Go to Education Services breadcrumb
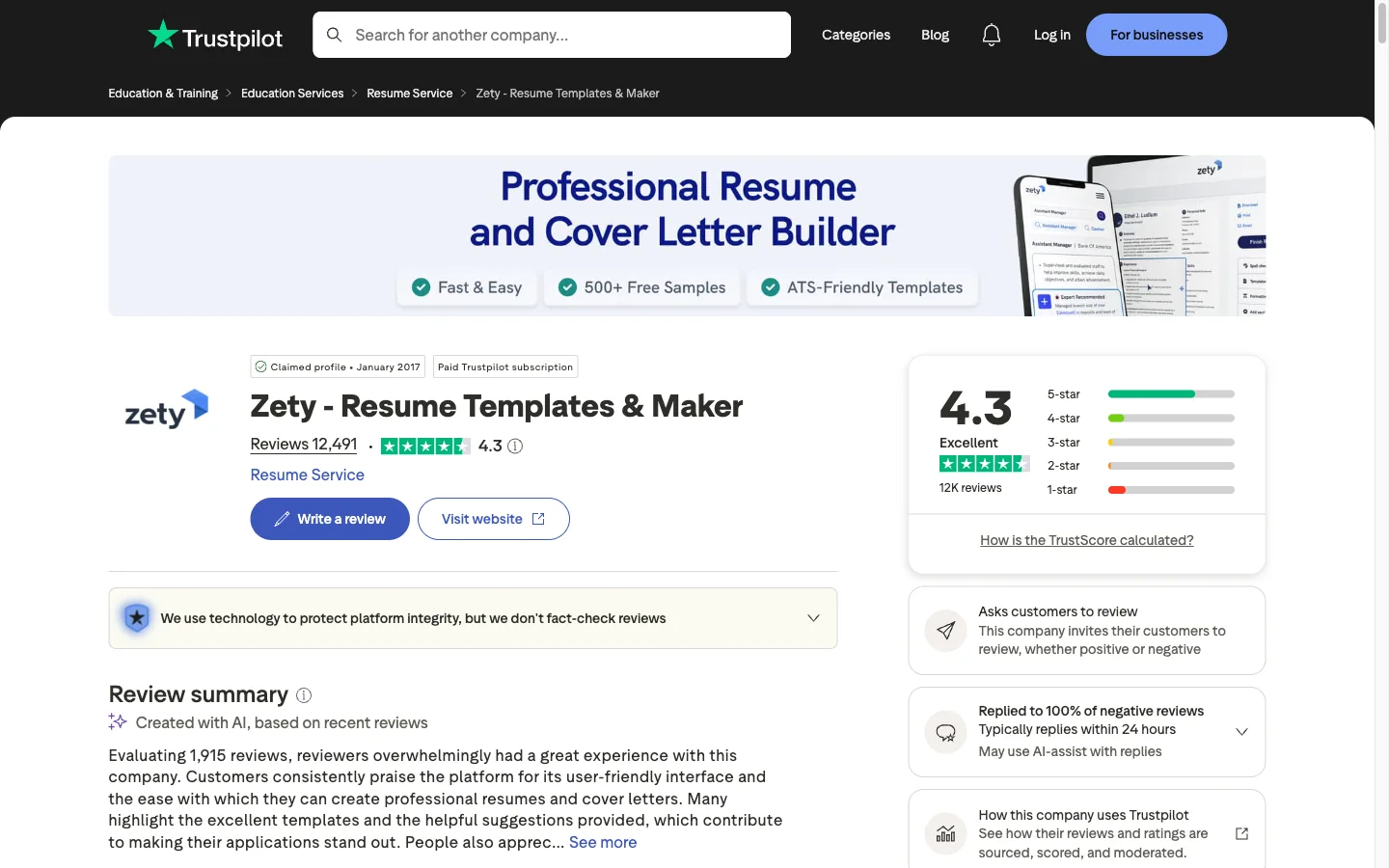Viewport: 1389px width, 868px height. 292,94
